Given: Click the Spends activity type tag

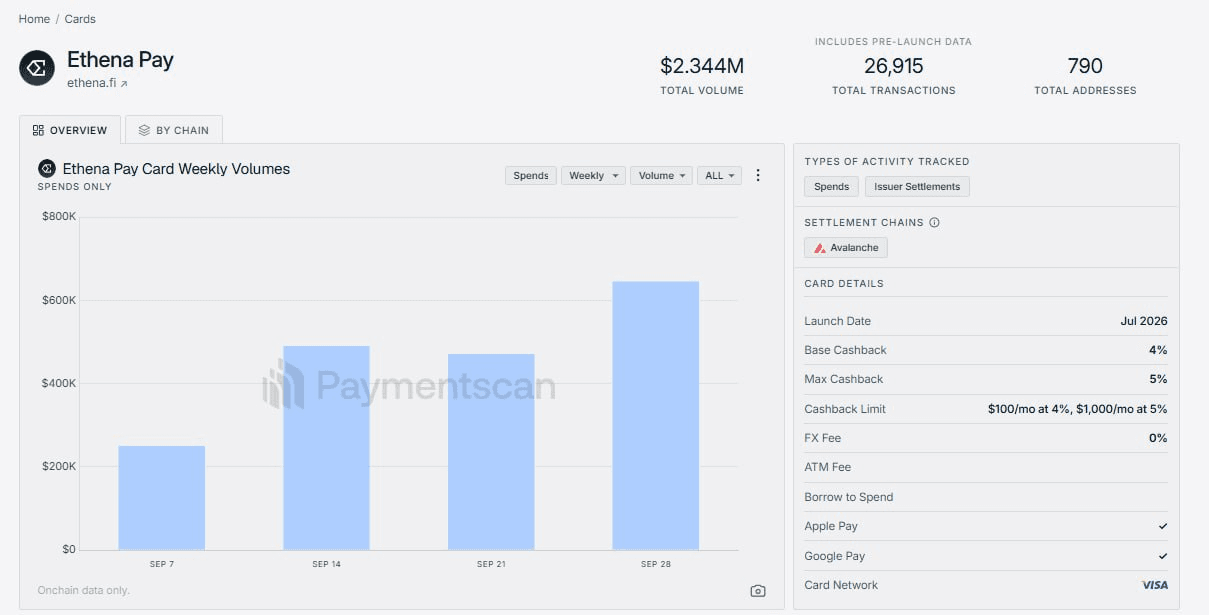Looking at the screenshot, I should (x=831, y=187).
